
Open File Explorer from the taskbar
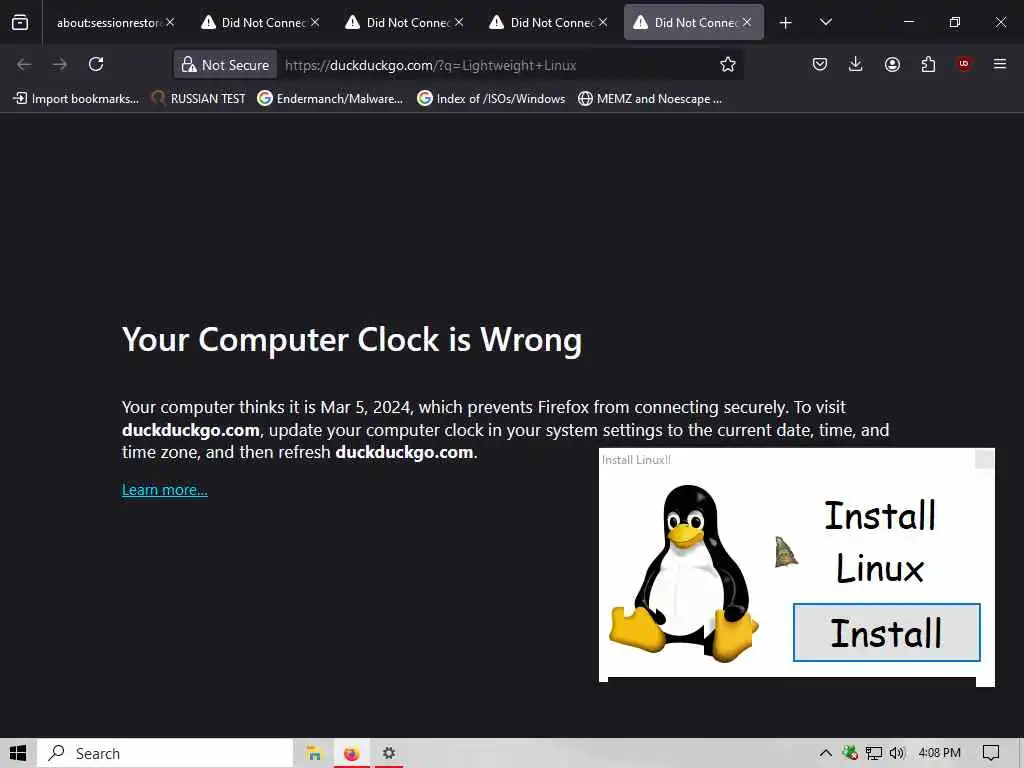[x=314, y=753]
